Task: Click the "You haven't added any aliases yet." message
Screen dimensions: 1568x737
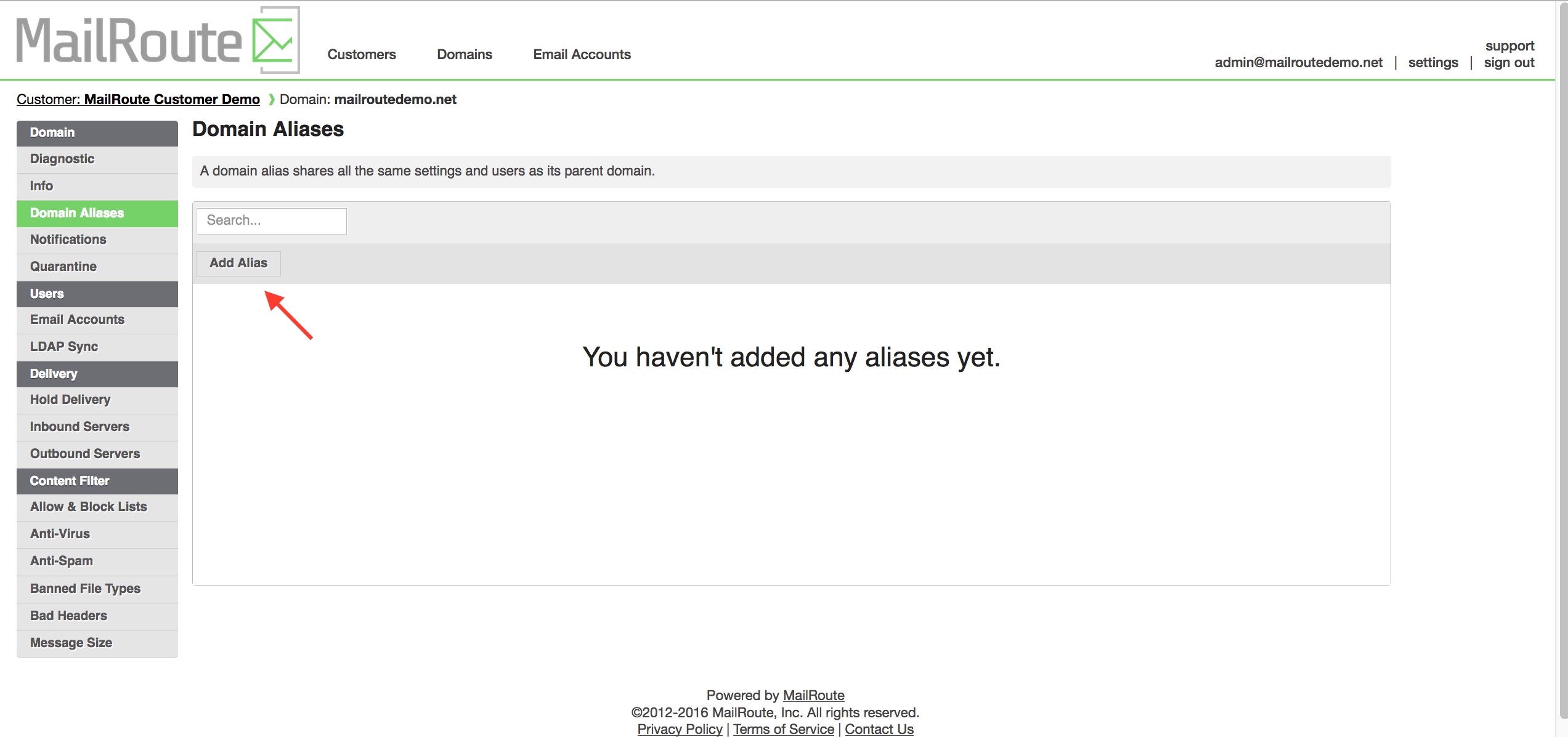Action: coord(791,357)
